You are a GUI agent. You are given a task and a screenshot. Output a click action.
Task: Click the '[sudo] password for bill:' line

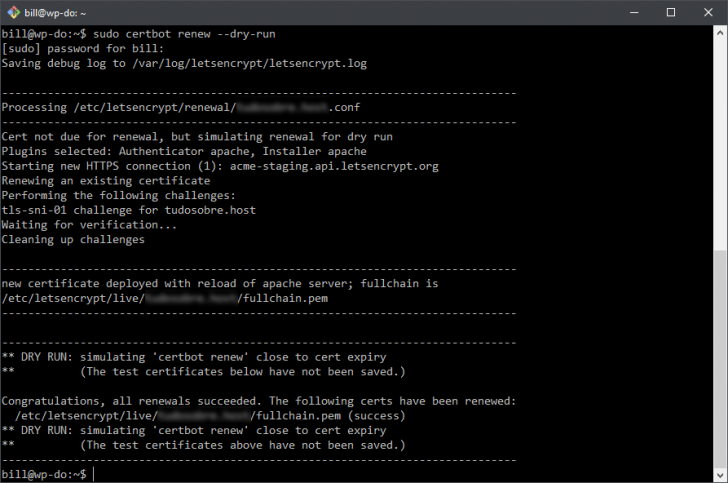coord(80,48)
